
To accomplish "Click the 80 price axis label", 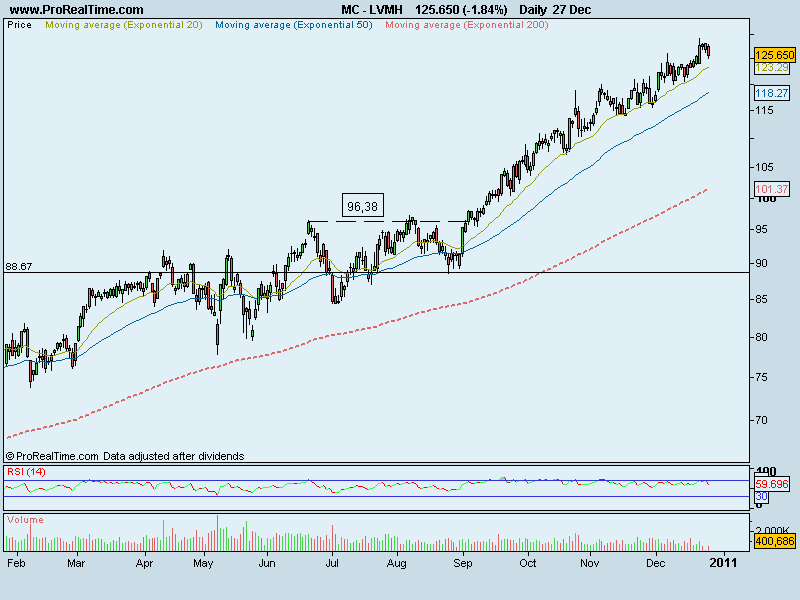I will pyautogui.click(x=761, y=337).
